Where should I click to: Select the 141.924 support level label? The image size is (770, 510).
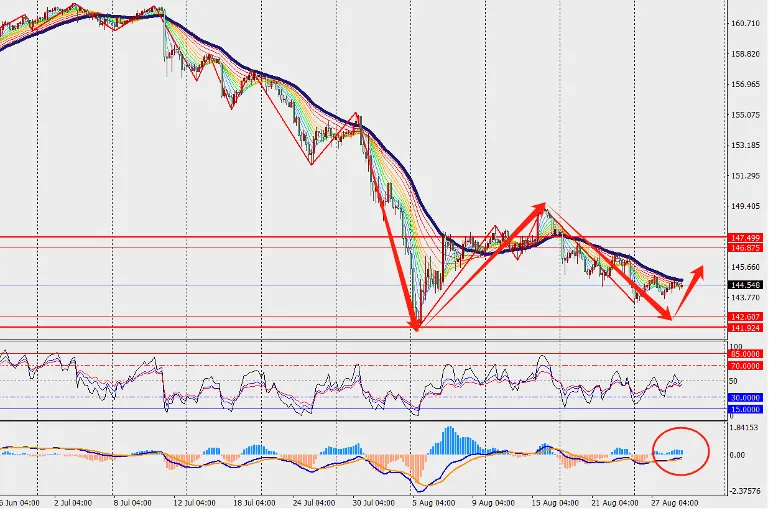pos(745,328)
